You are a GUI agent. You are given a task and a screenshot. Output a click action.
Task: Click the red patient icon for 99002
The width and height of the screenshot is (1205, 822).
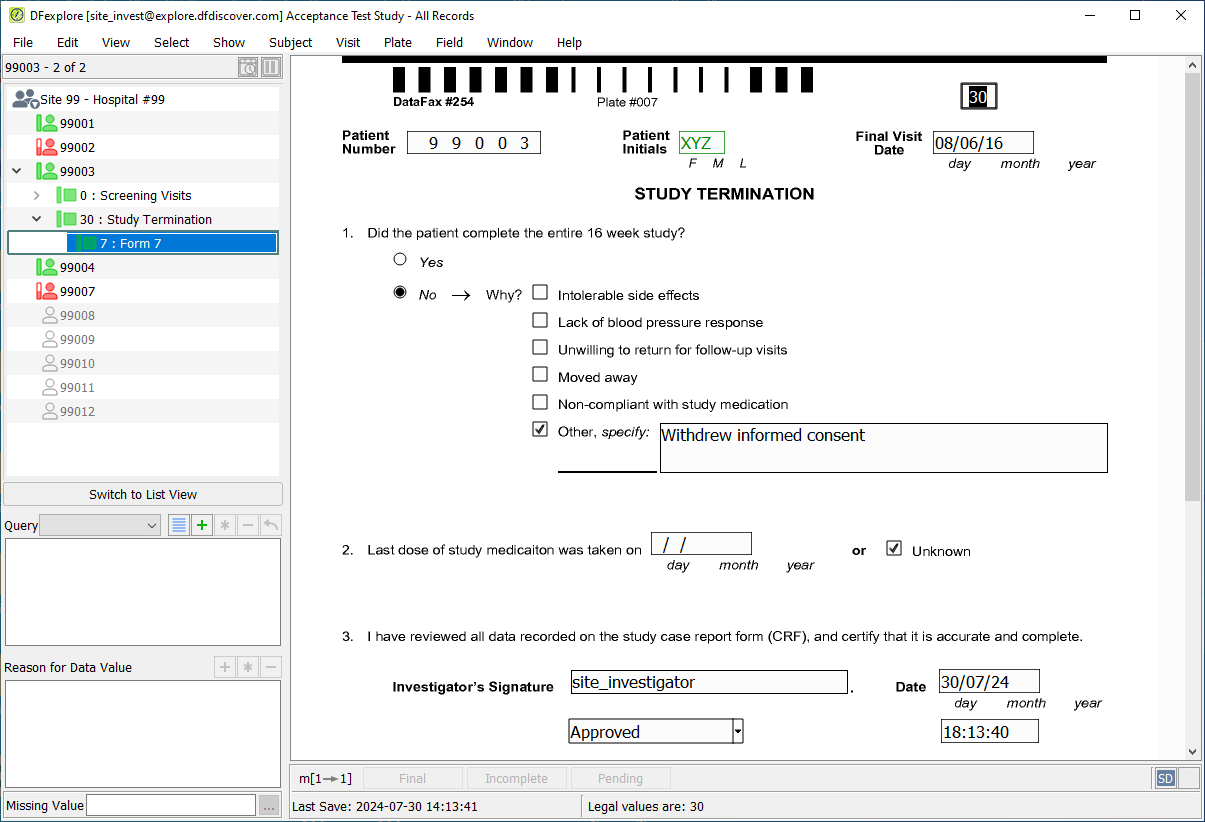point(46,147)
